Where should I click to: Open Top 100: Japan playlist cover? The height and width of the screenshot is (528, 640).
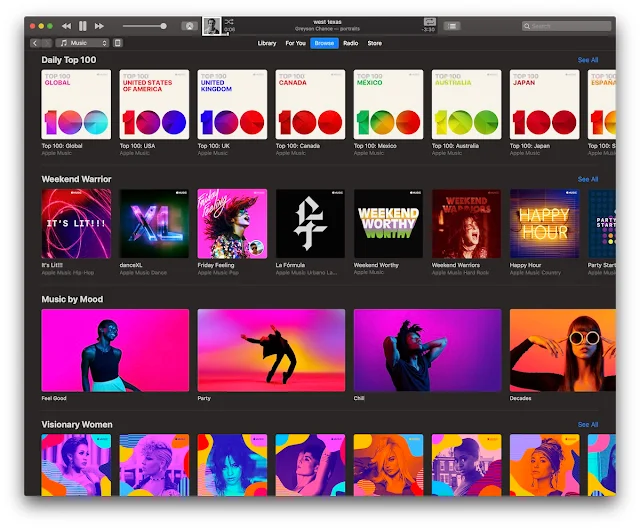click(544, 104)
